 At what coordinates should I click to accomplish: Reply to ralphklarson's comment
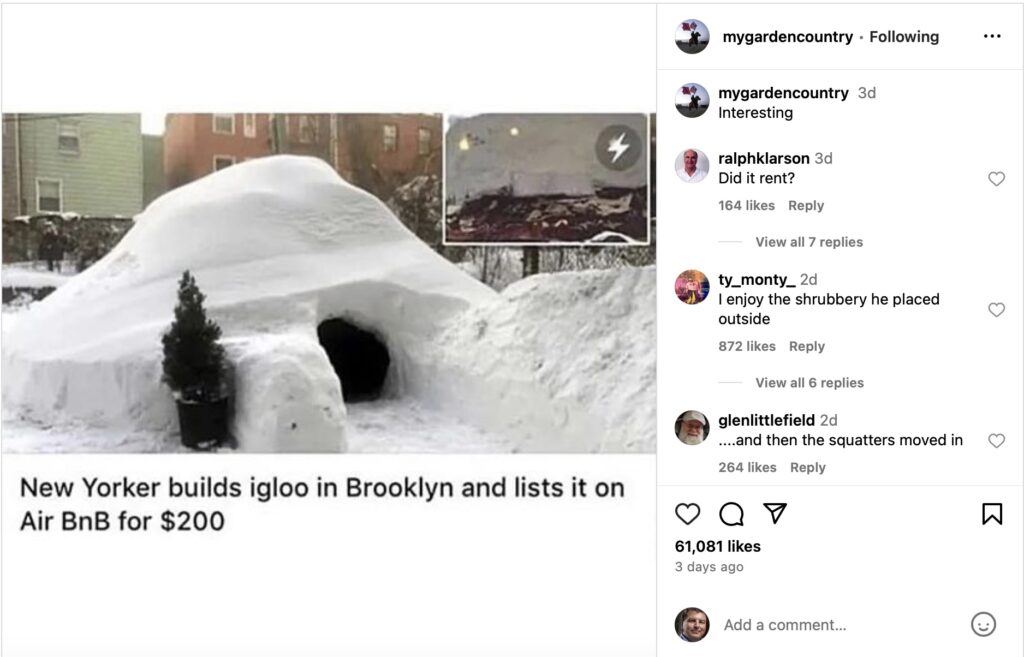[x=806, y=206]
